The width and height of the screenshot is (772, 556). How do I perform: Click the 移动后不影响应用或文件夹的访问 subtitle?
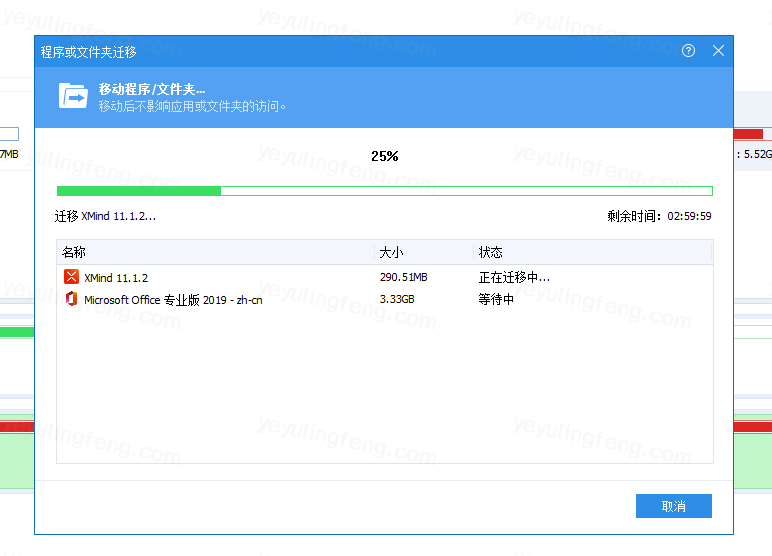pos(192,106)
